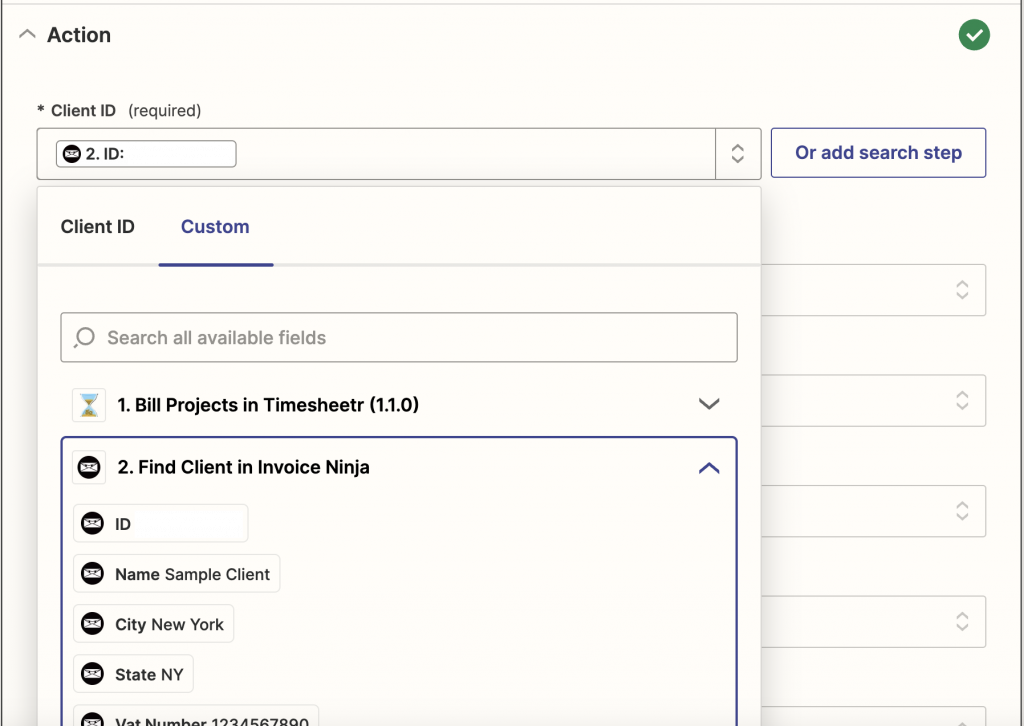Switch to the Client ID tab
1024x726 pixels.
coord(98,227)
